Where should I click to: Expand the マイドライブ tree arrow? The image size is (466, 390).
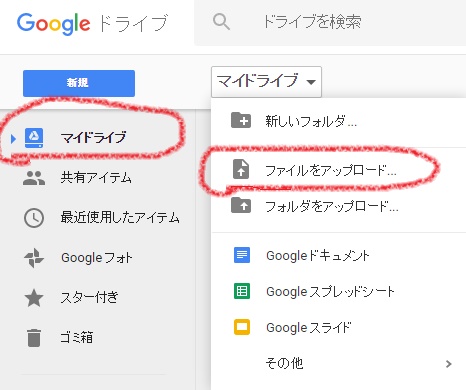(13, 138)
